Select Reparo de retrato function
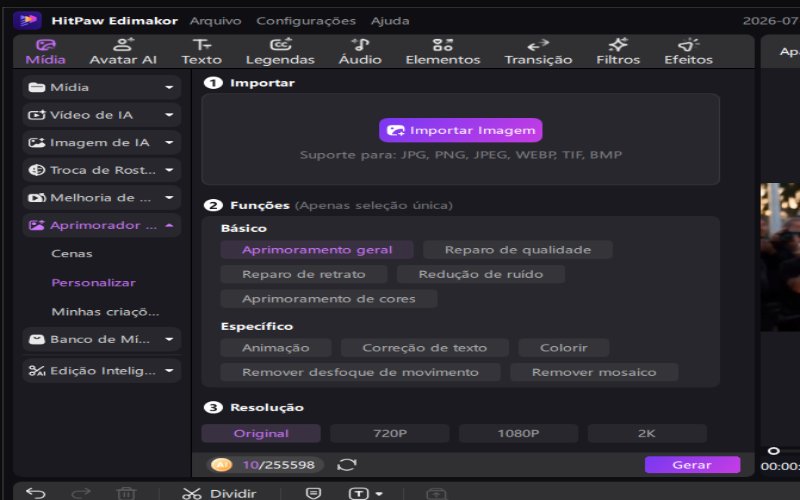800x500 pixels. click(304, 274)
